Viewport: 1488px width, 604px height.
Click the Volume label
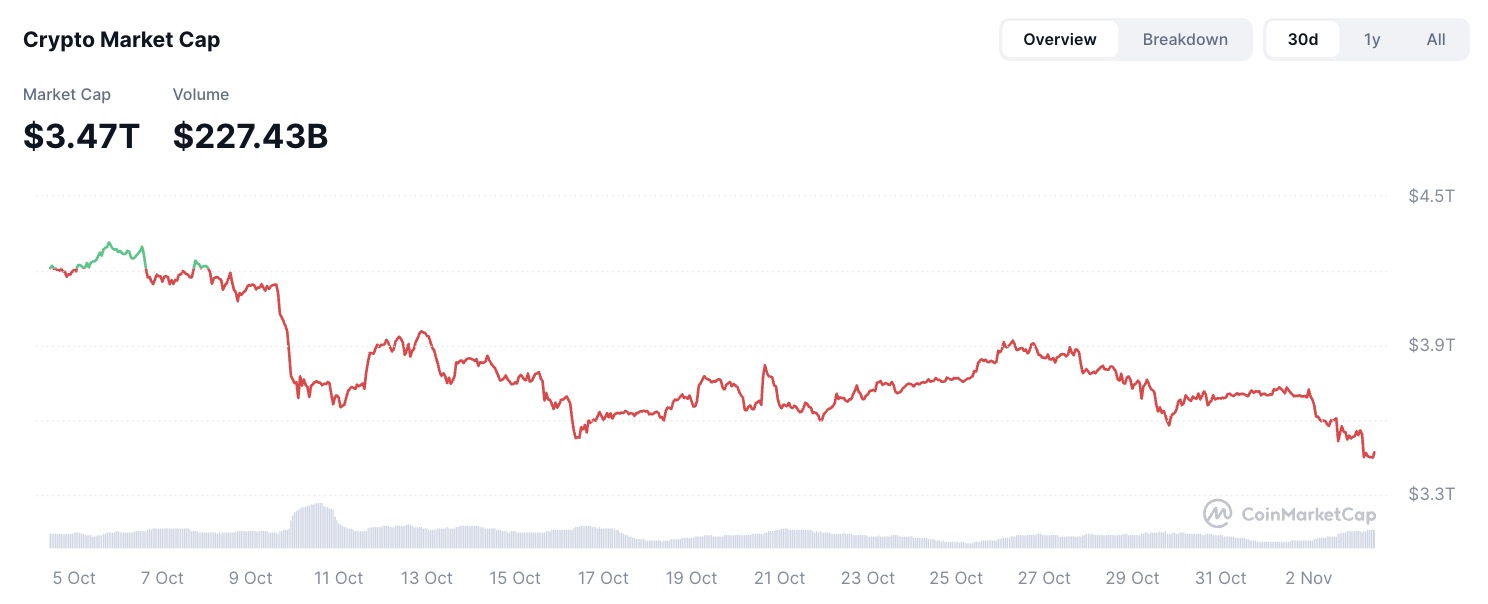click(201, 95)
